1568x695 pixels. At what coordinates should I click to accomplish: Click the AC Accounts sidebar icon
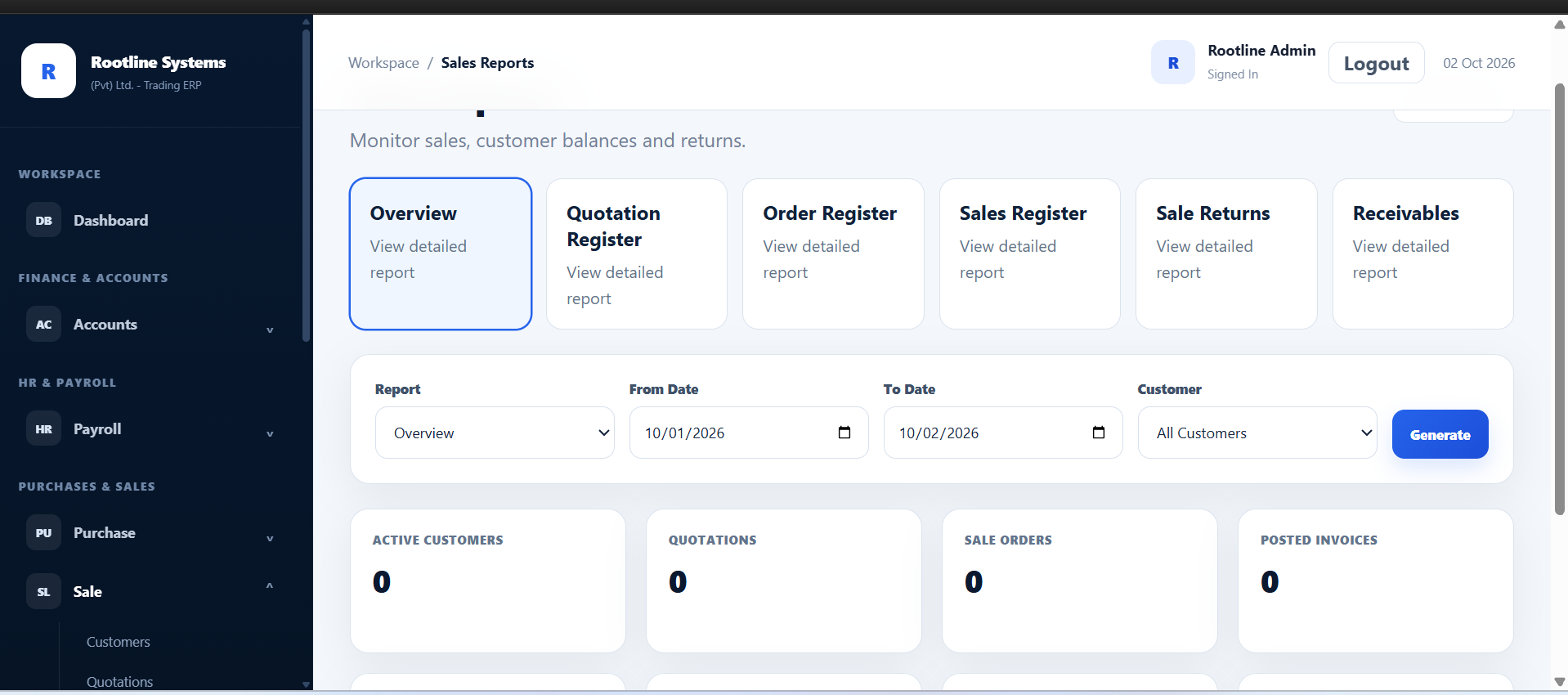pyautogui.click(x=43, y=324)
